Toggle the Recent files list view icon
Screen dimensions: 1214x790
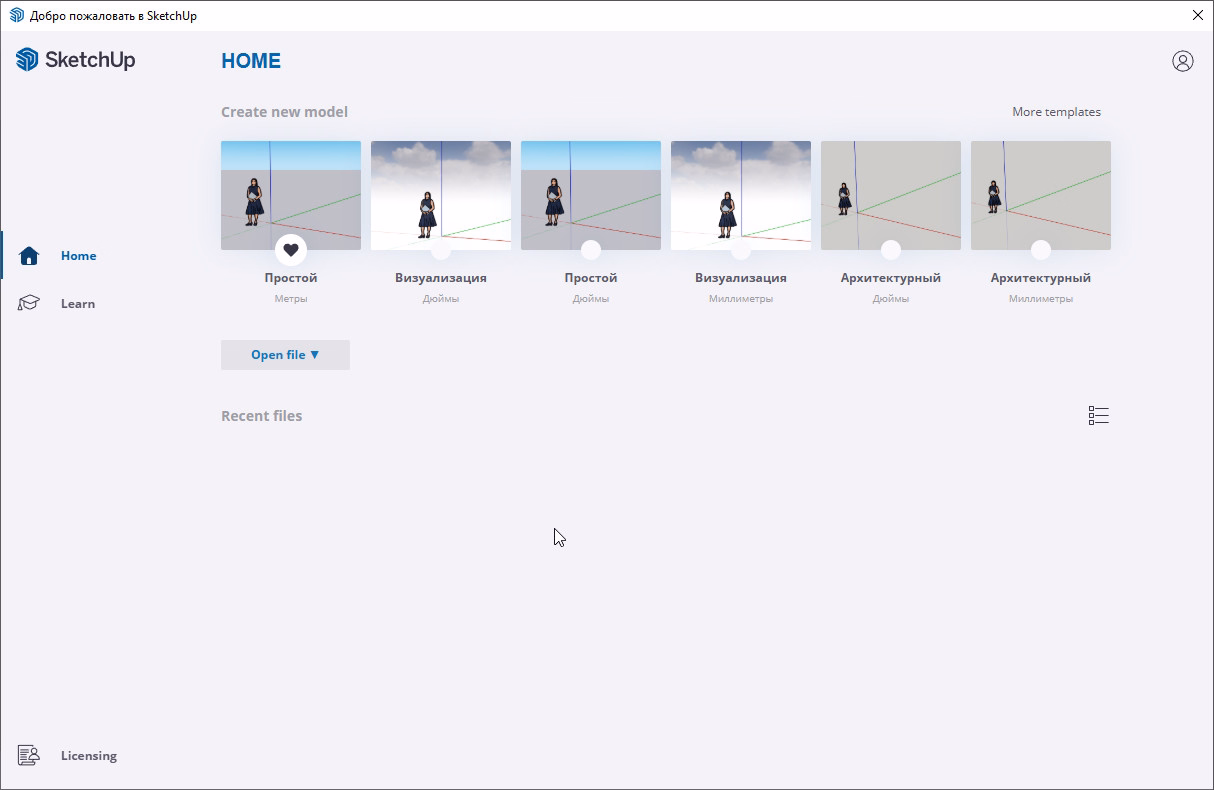point(1098,416)
